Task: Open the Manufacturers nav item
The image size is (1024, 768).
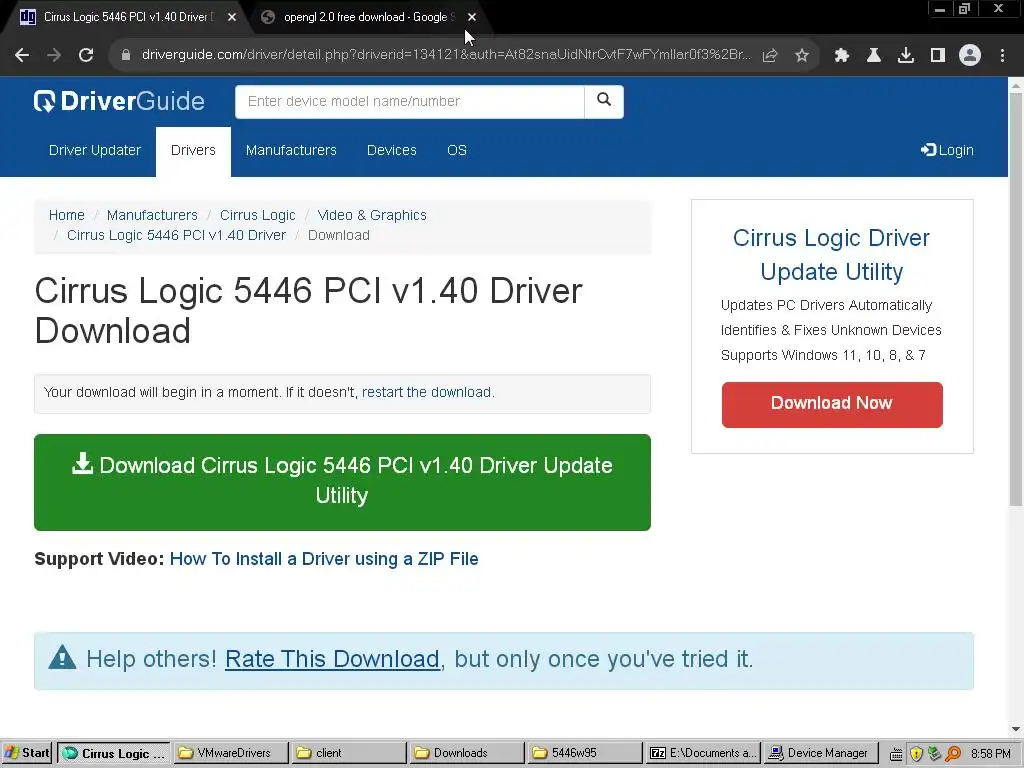Action: pos(291,150)
